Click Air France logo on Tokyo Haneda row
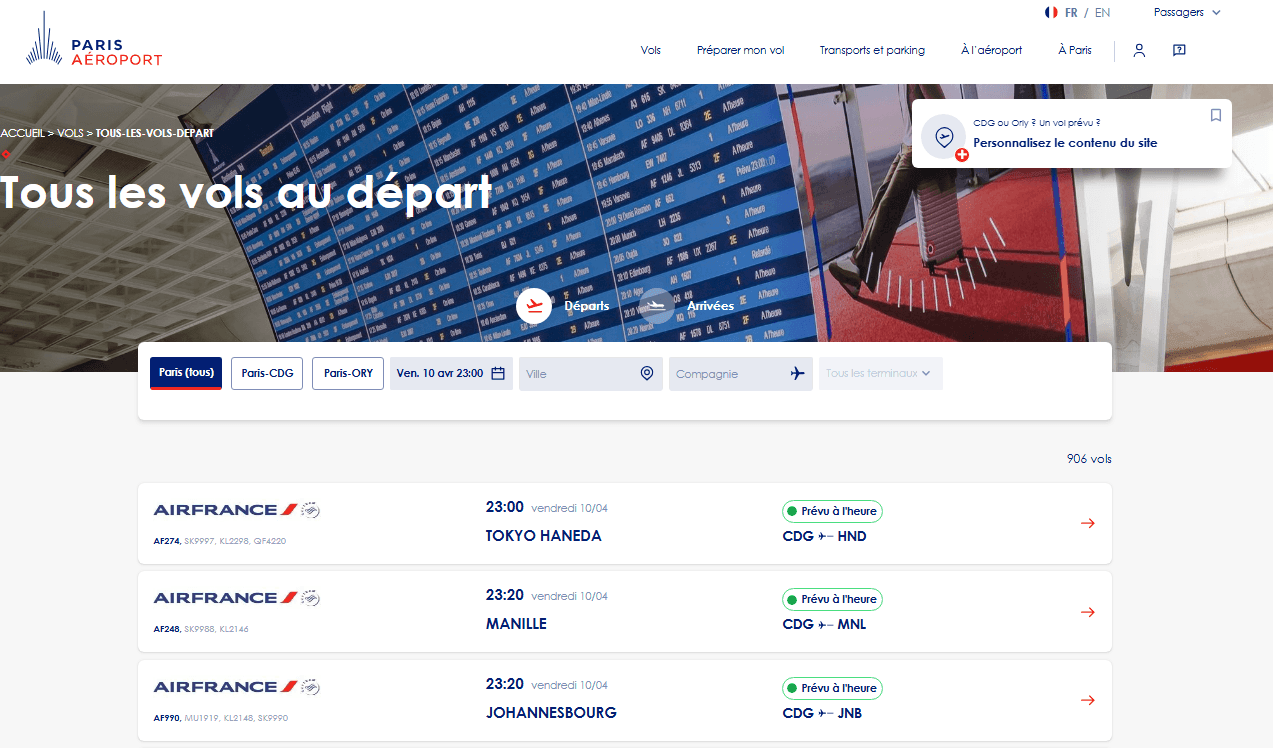1273x748 pixels. [x=225, y=510]
